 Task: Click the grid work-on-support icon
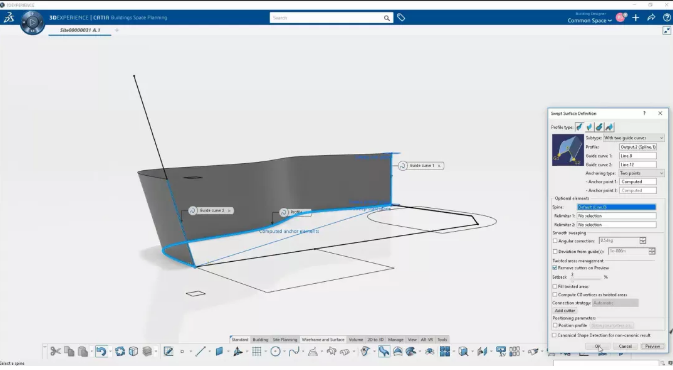click(257, 352)
